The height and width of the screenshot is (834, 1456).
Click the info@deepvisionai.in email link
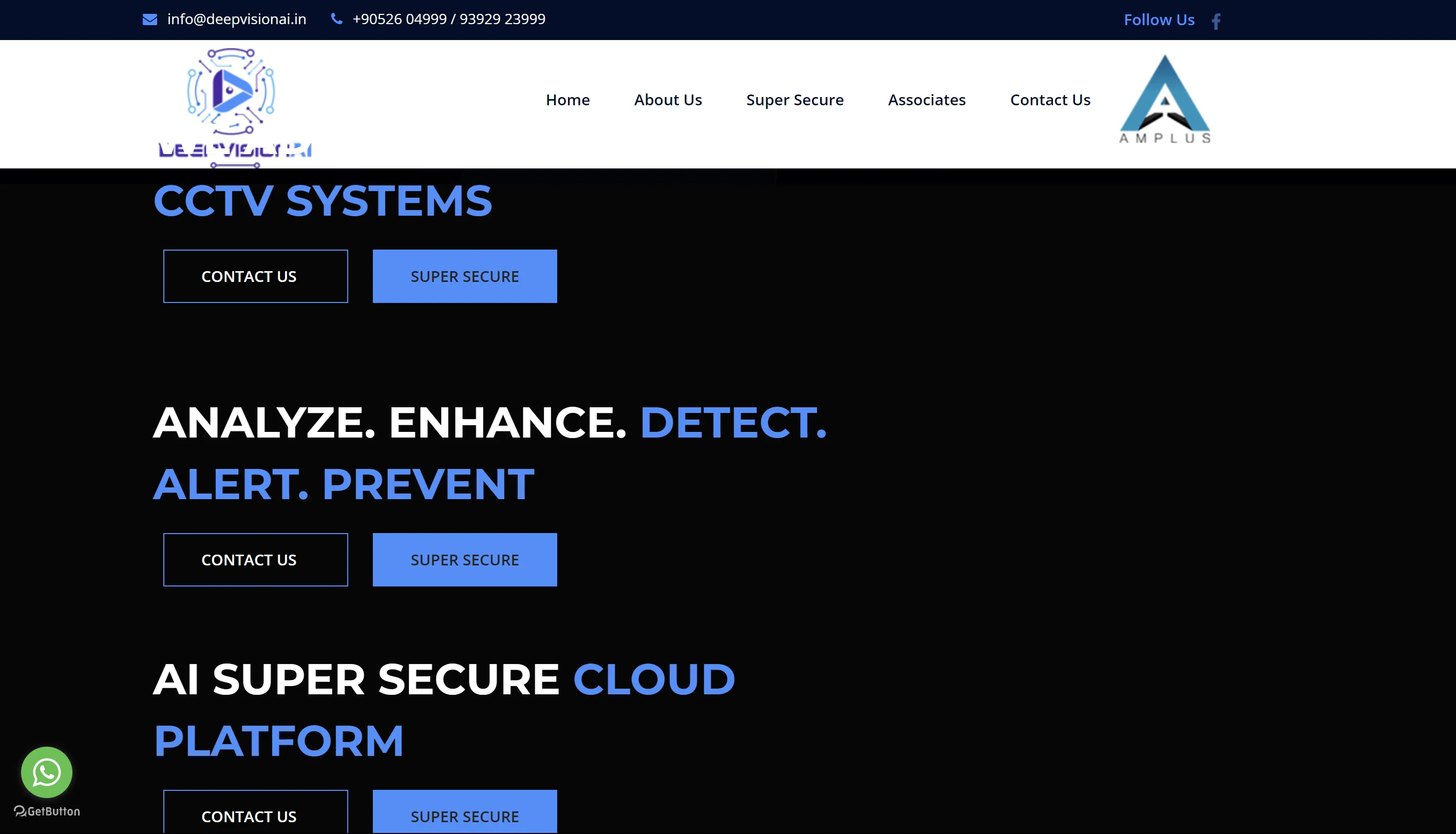(x=237, y=19)
